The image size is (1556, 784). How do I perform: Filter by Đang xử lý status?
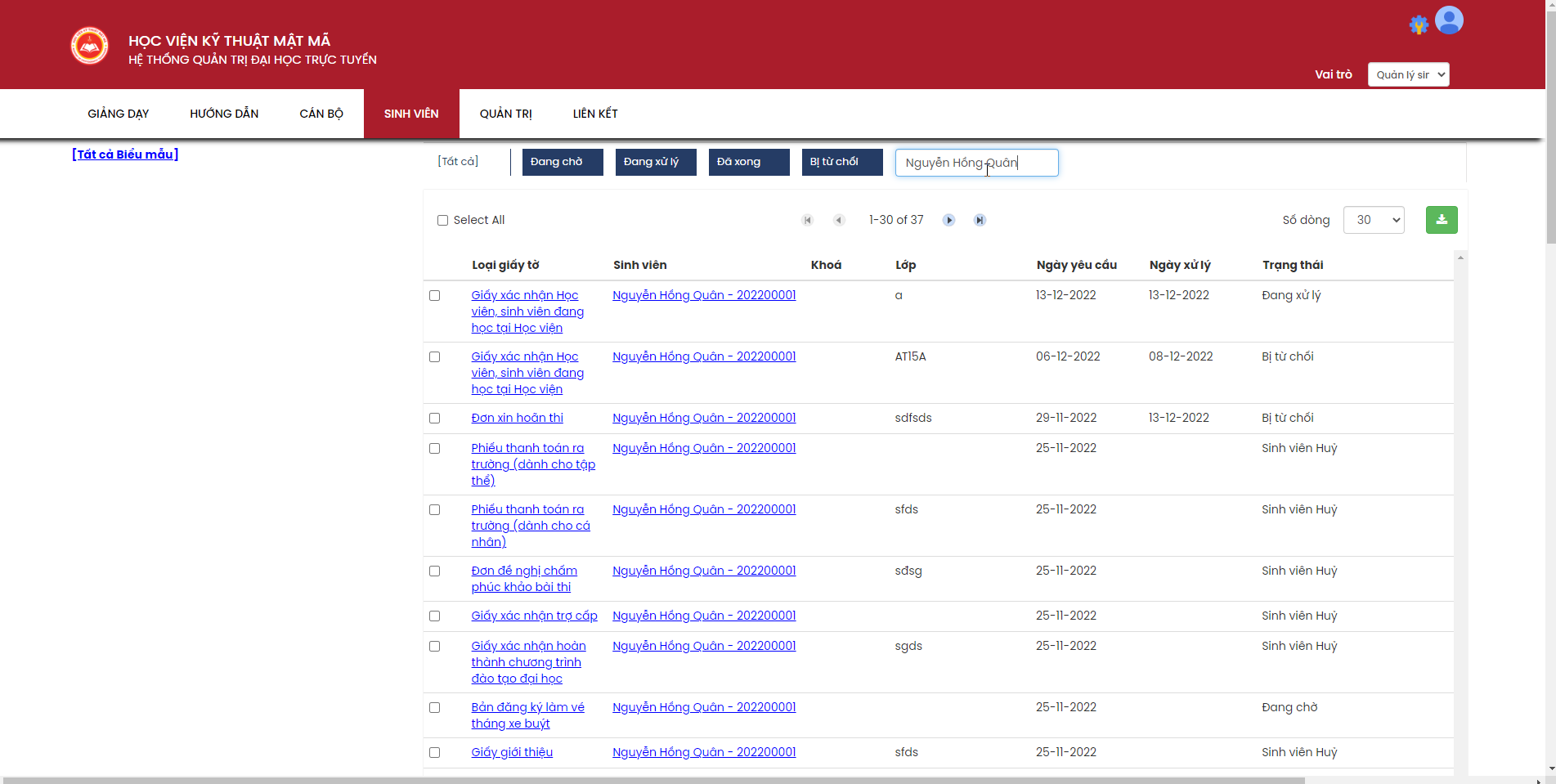coord(656,162)
